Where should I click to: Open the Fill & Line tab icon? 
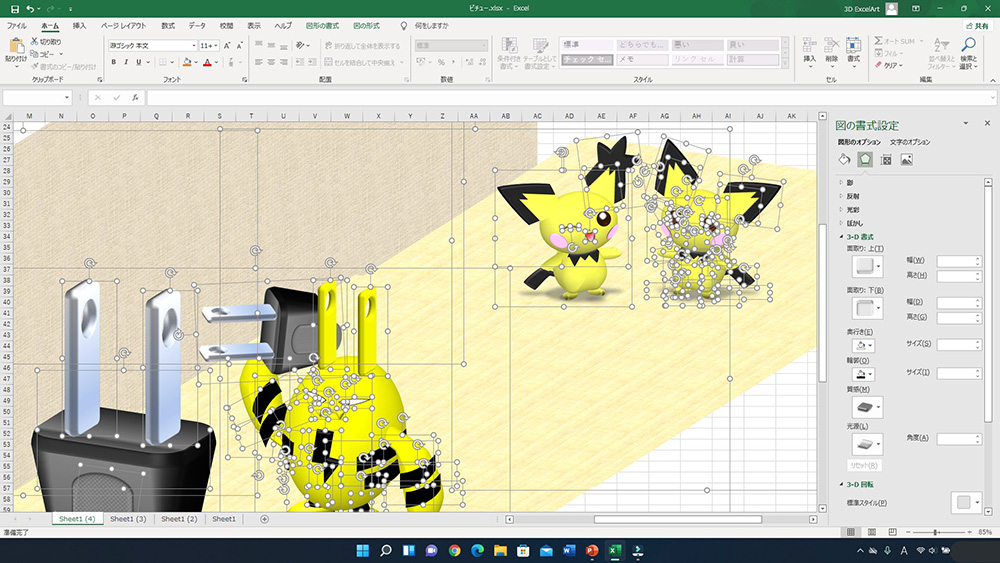[x=844, y=159]
